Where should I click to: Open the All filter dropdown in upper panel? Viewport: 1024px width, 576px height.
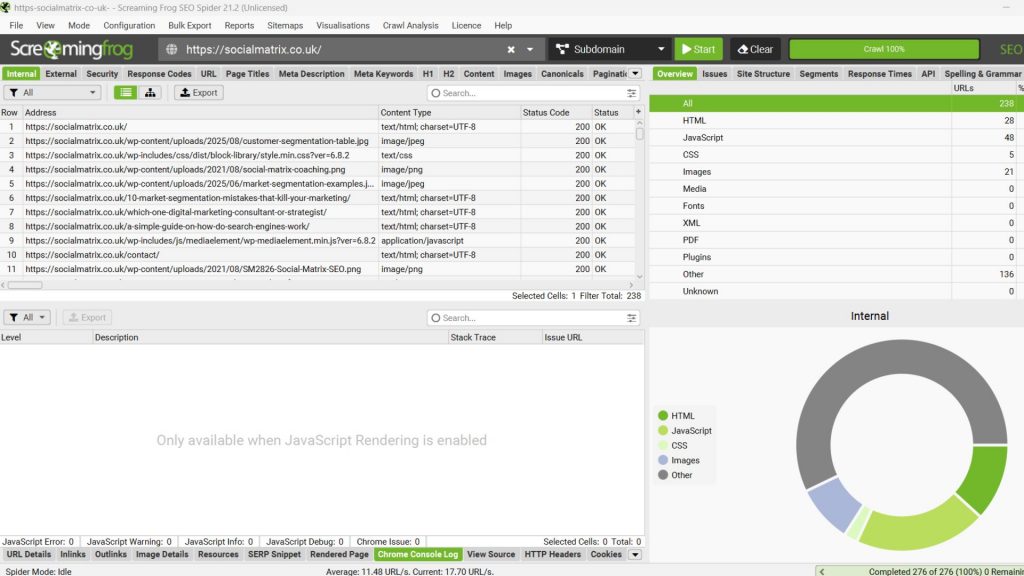point(52,93)
